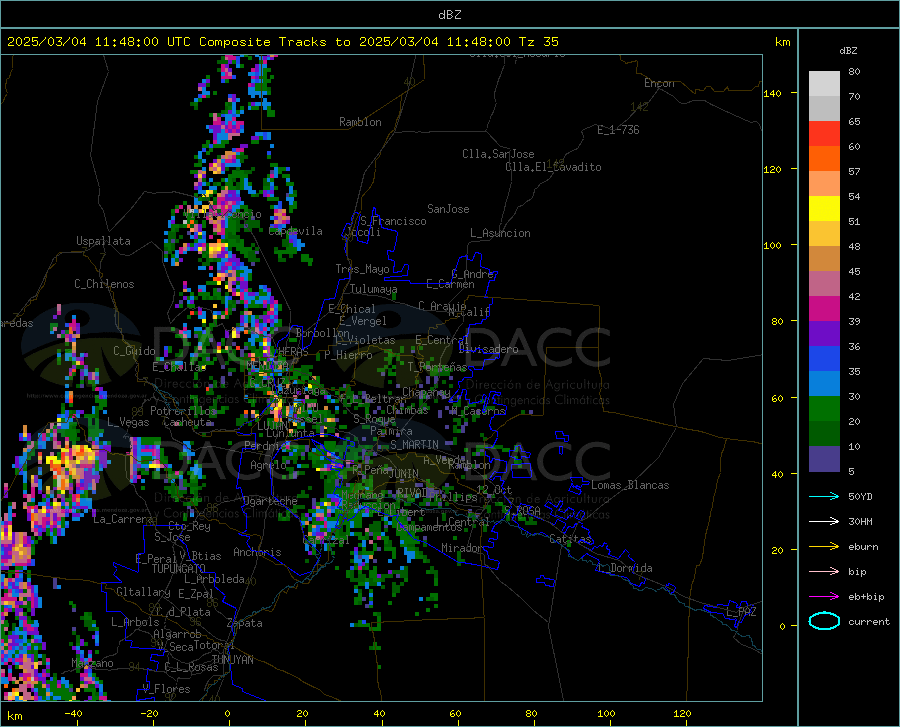Click the Encon place label

point(659,83)
